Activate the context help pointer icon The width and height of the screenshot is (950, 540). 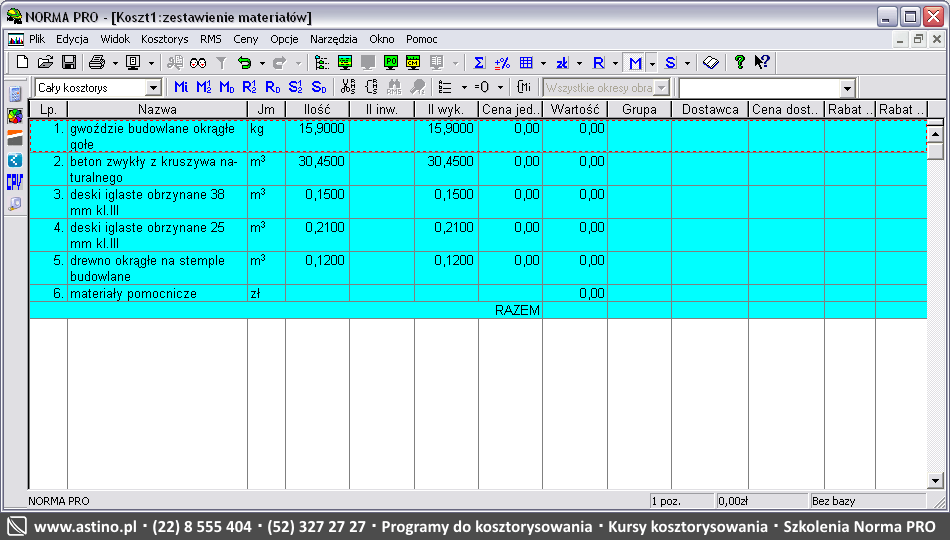[x=762, y=62]
